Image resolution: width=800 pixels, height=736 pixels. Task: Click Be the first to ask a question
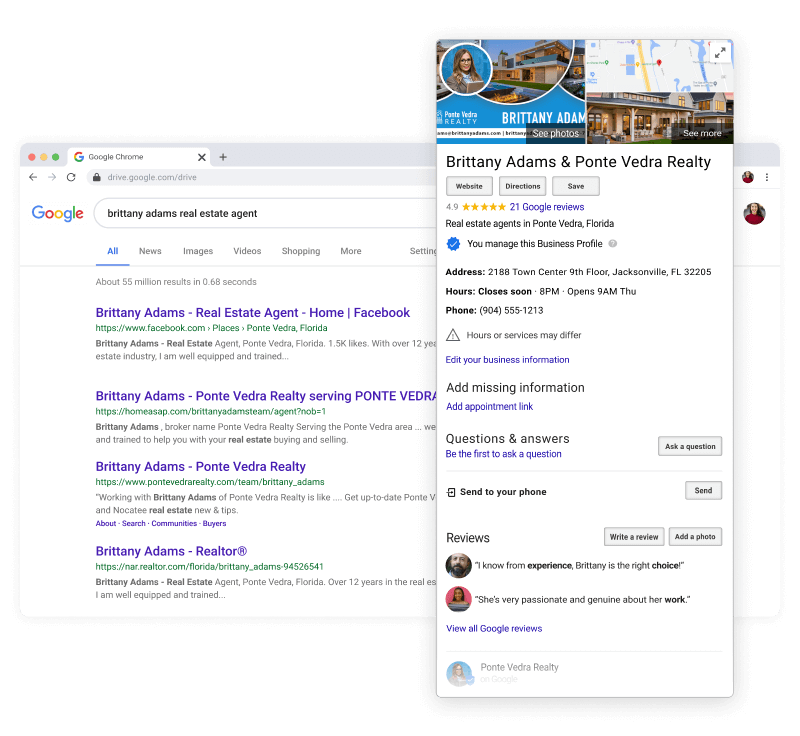tap(504, 454)
